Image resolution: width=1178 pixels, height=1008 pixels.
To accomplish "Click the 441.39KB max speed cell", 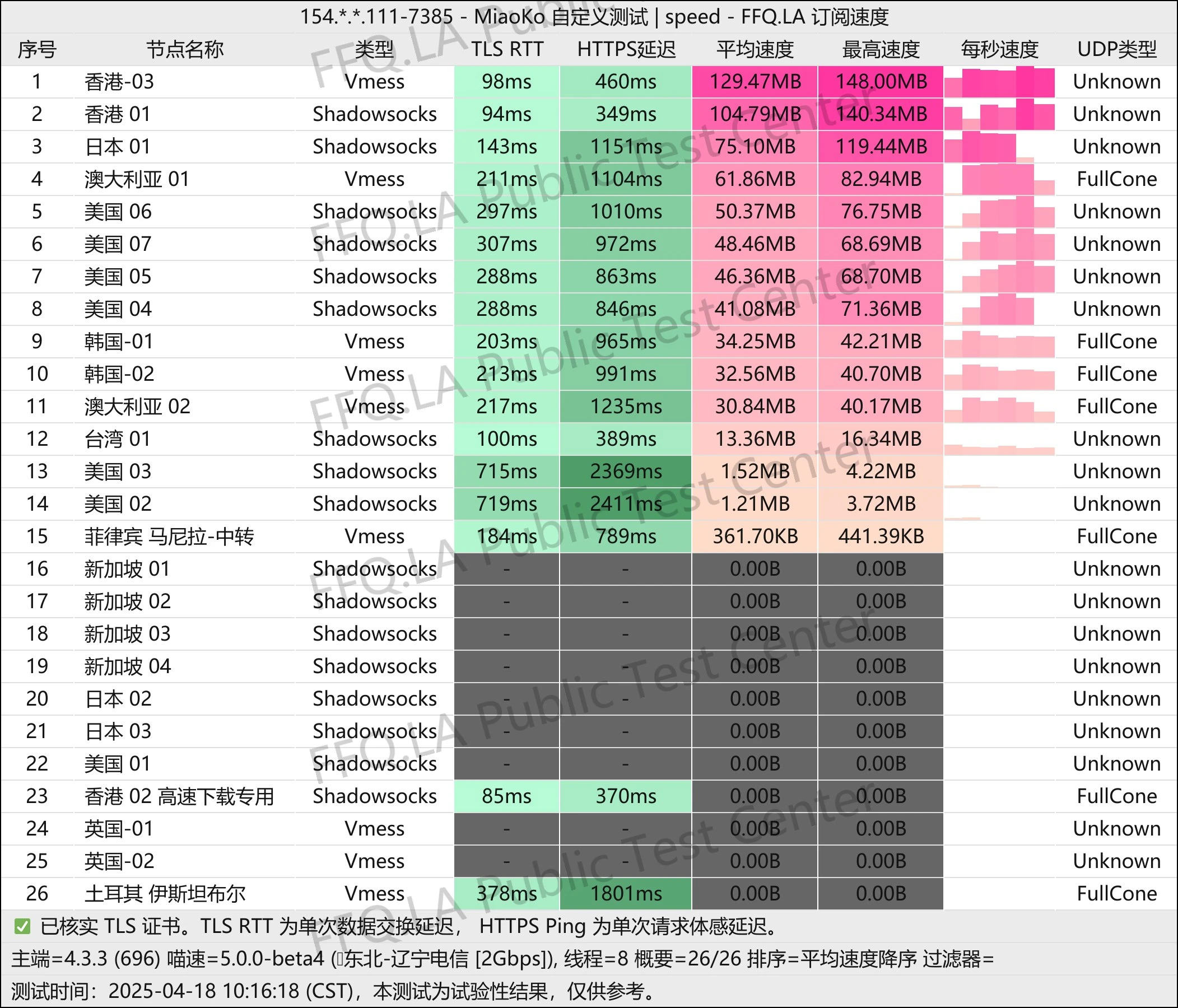I will pyautogui.click(x=881, y=536).
